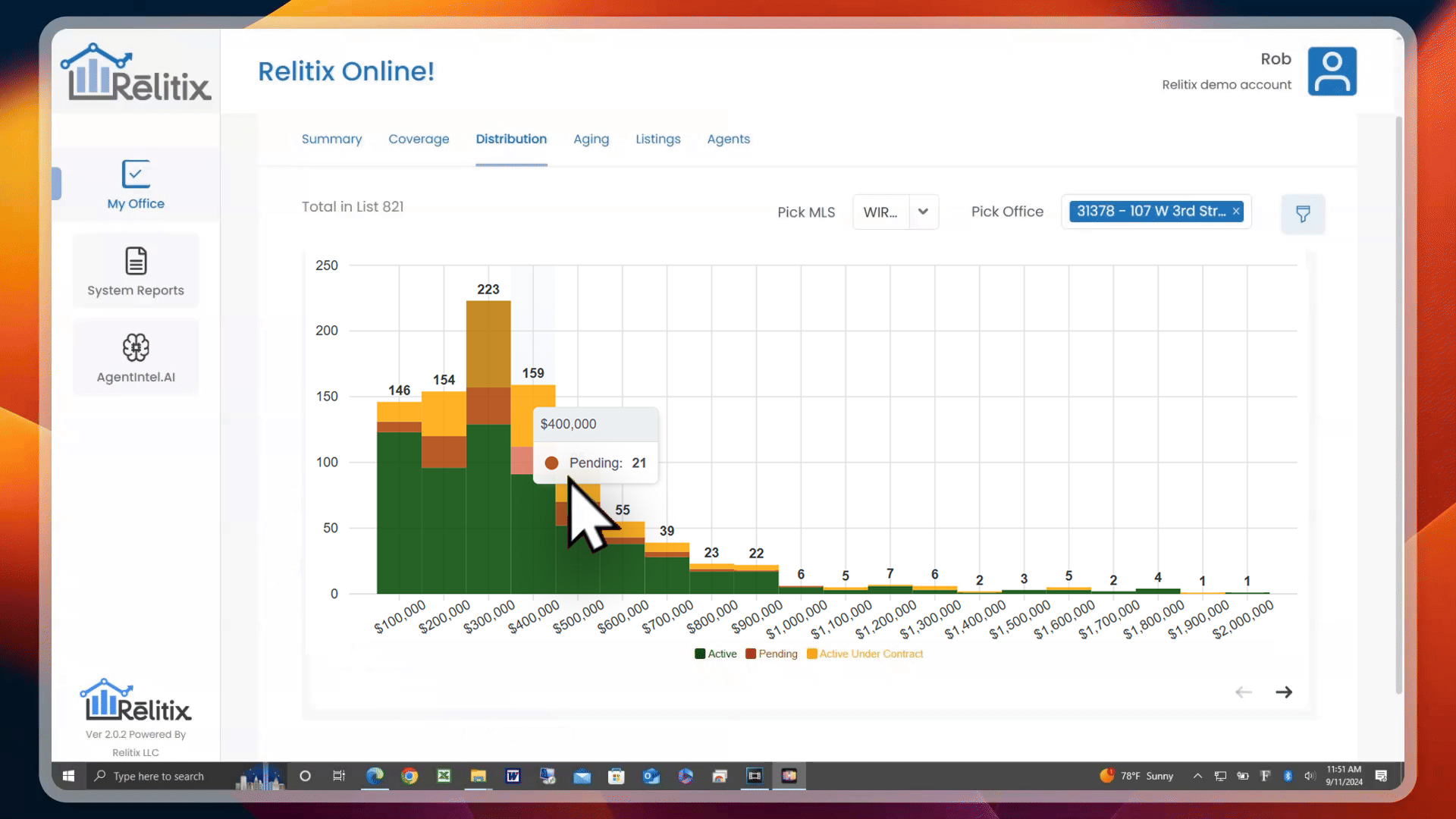Viewport: 1456px width, 819px height.
Task: Click the 154 bar at $200,000
Action: [x=444, y=492]
